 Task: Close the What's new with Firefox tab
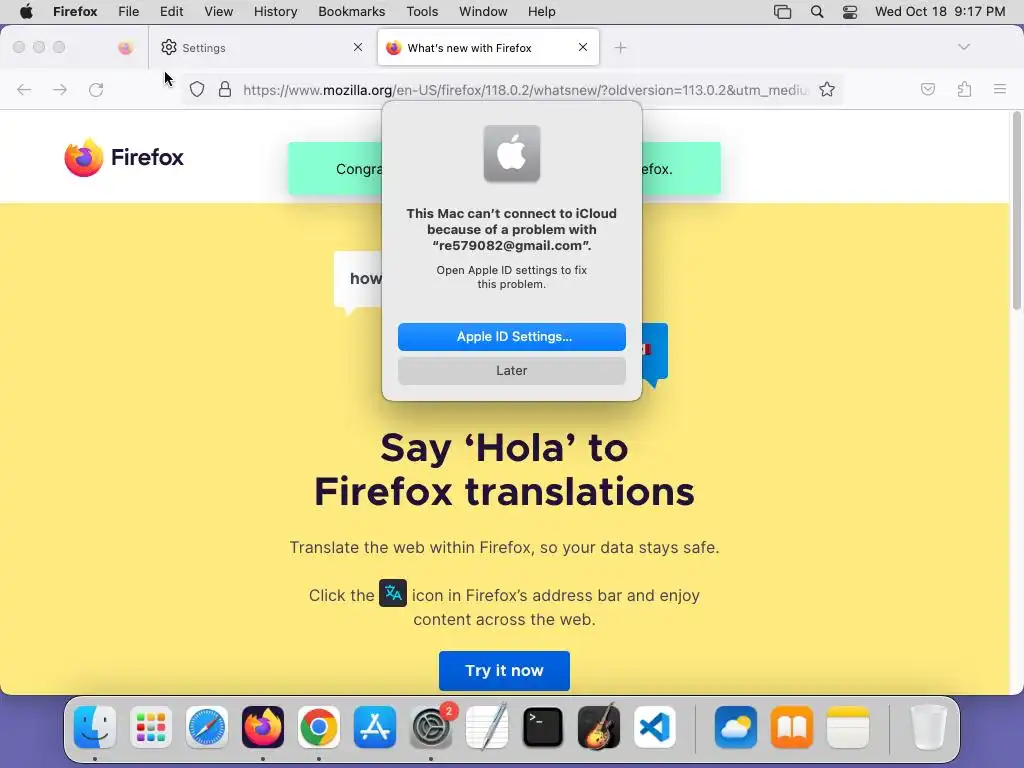[x=583, y=47]
